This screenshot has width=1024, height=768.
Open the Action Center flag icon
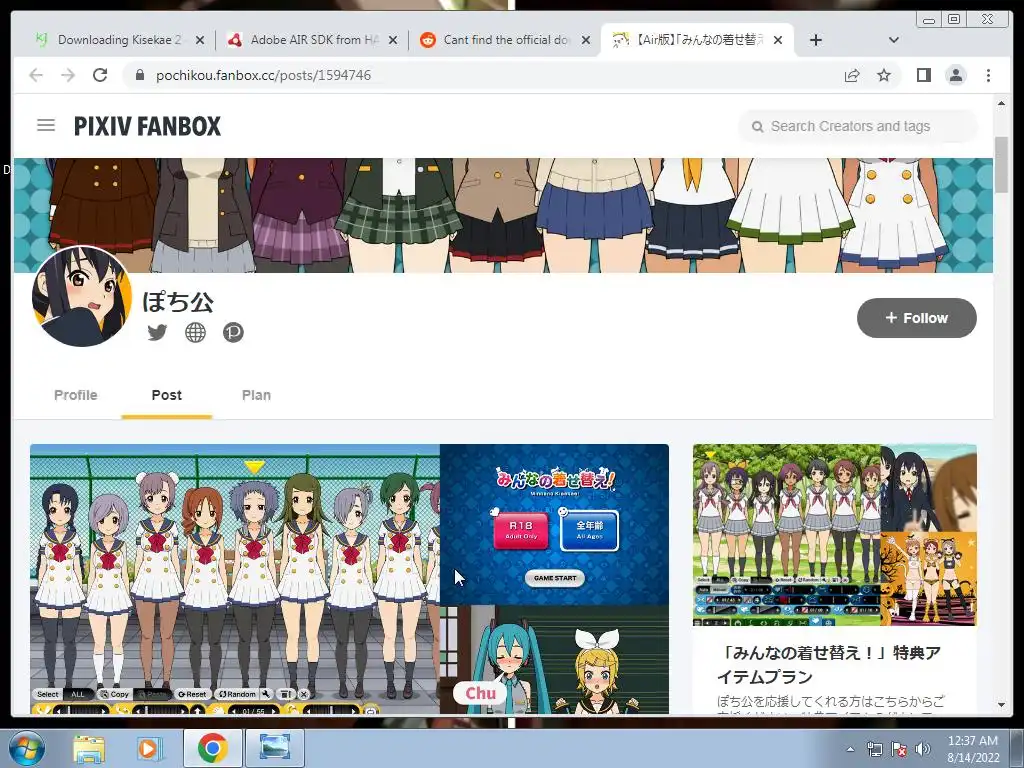899,749
